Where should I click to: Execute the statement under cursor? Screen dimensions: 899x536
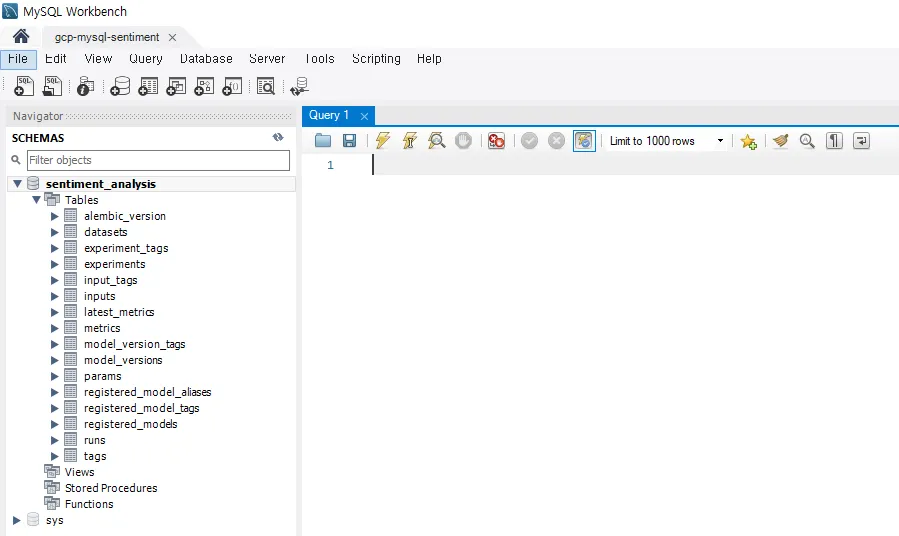(x=409, y=140)
